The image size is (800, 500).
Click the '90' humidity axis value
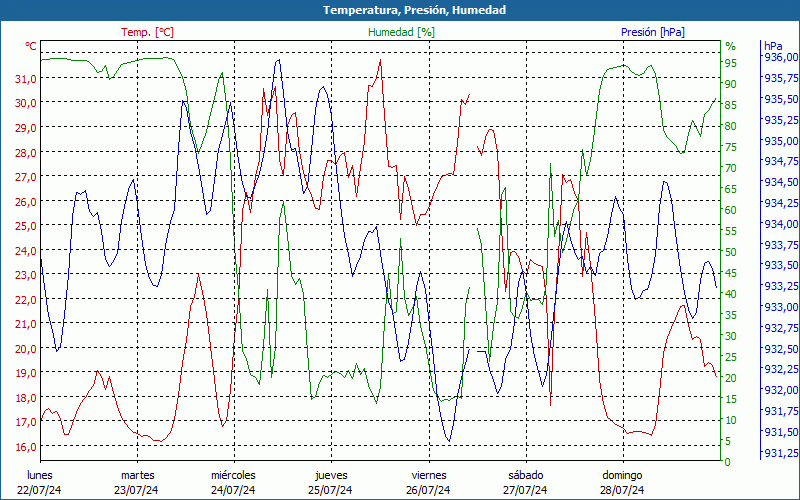[x=731, y=84]
